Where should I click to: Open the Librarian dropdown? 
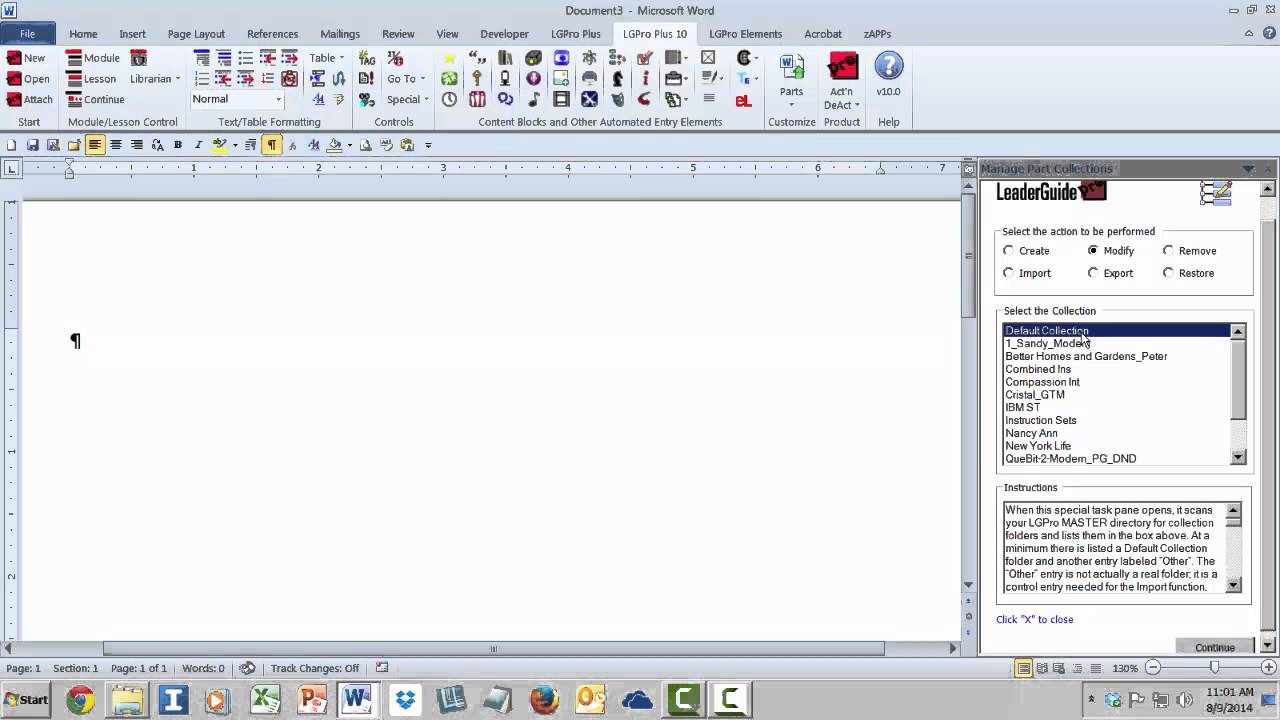pos(155,79)
